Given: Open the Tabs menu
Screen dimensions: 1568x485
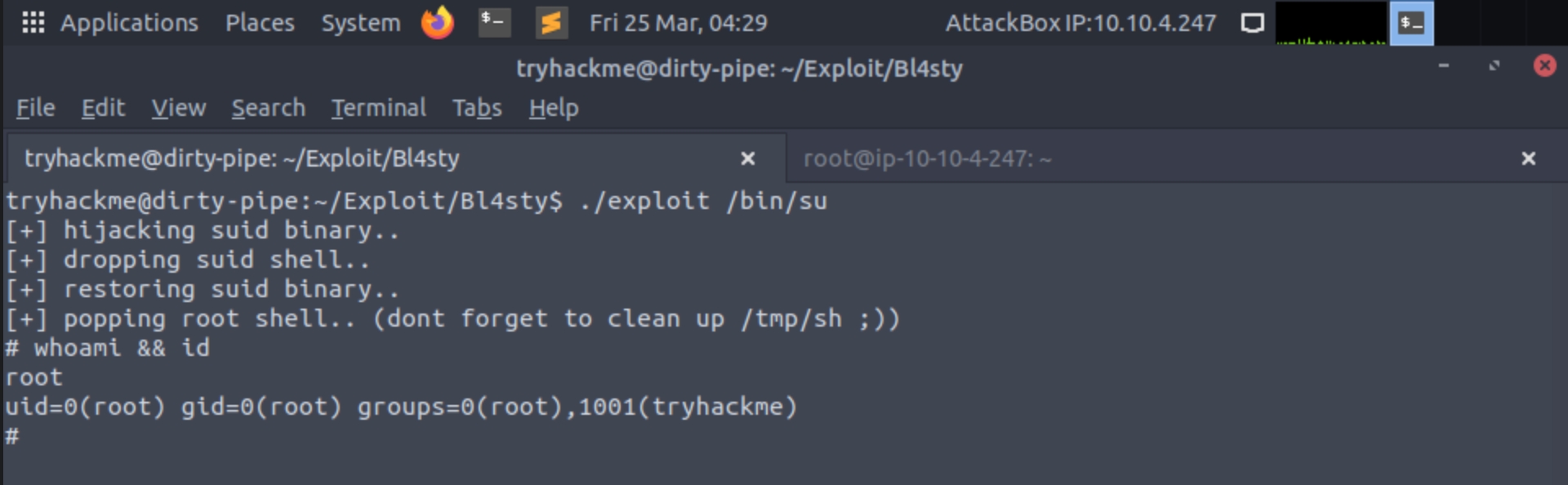Looking at the screenshot, I should pyautogui.click(x=477, y=108).
